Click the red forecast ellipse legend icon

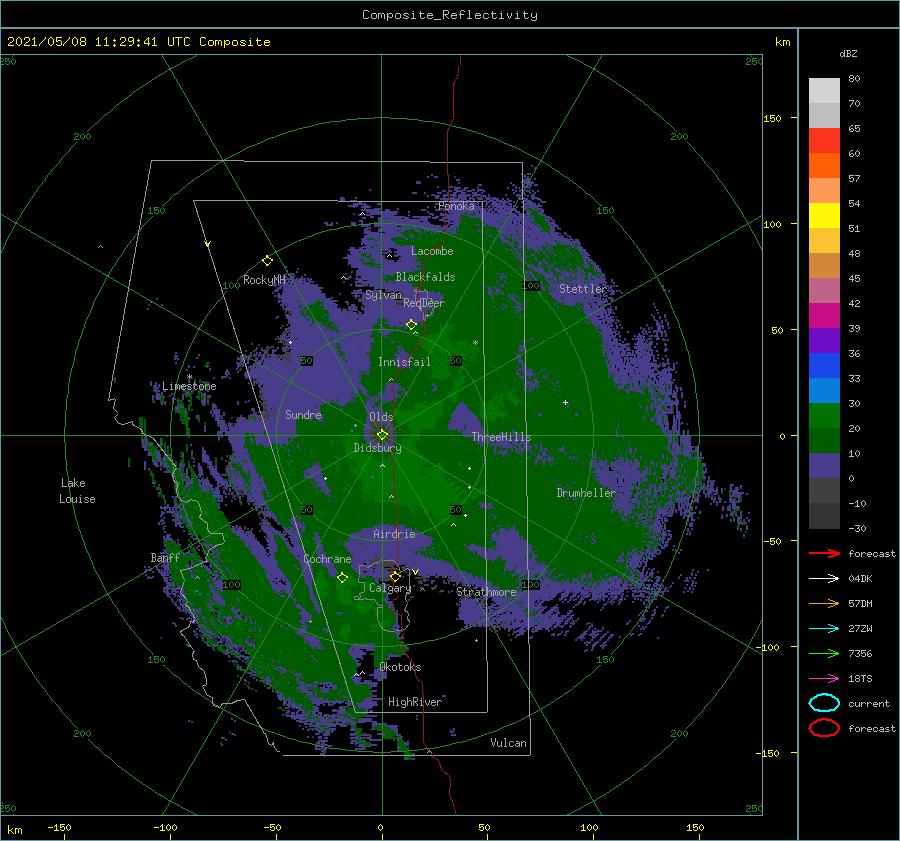(x=824, y=728)
